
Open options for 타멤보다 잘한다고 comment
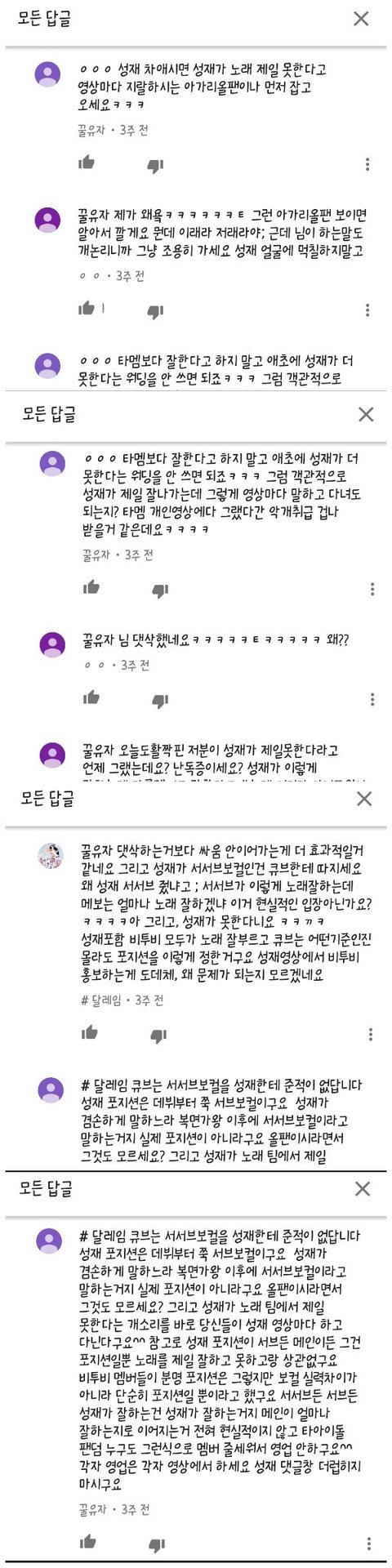(x=372, y=588)
